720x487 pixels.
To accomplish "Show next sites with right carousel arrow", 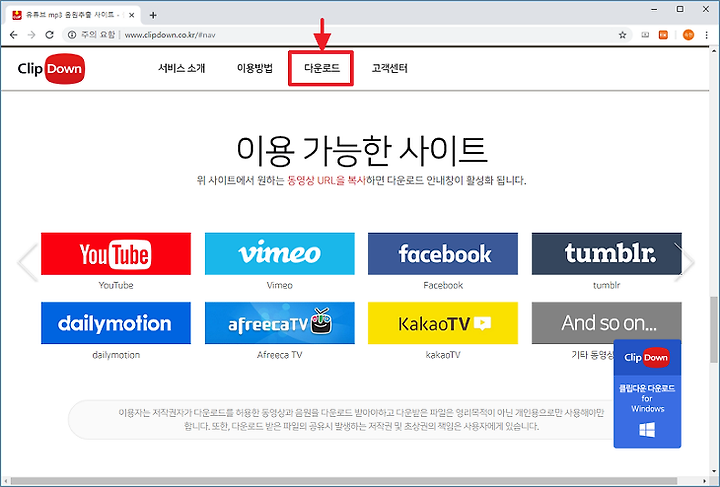I will [x=685, y=262].
